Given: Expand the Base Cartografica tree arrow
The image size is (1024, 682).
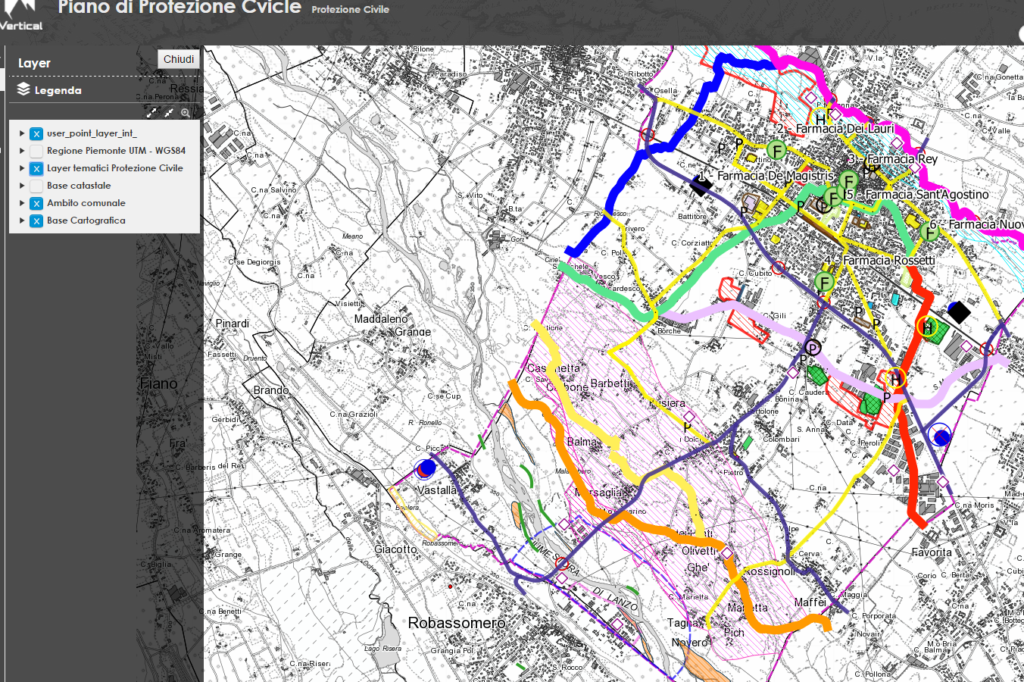Looking at the screenshot, I should 22,221.
